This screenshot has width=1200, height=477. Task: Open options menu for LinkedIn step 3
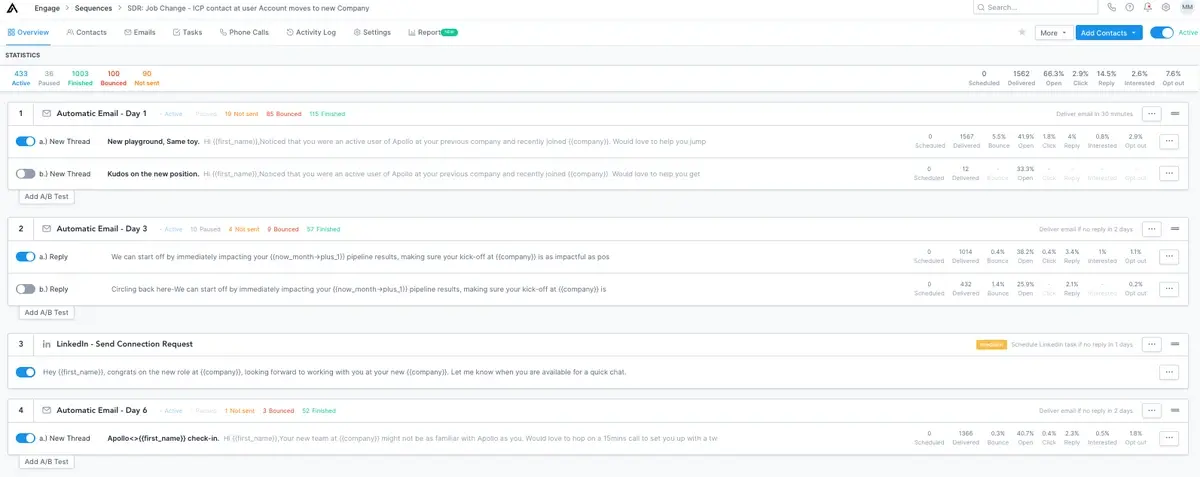point(1151,344)
